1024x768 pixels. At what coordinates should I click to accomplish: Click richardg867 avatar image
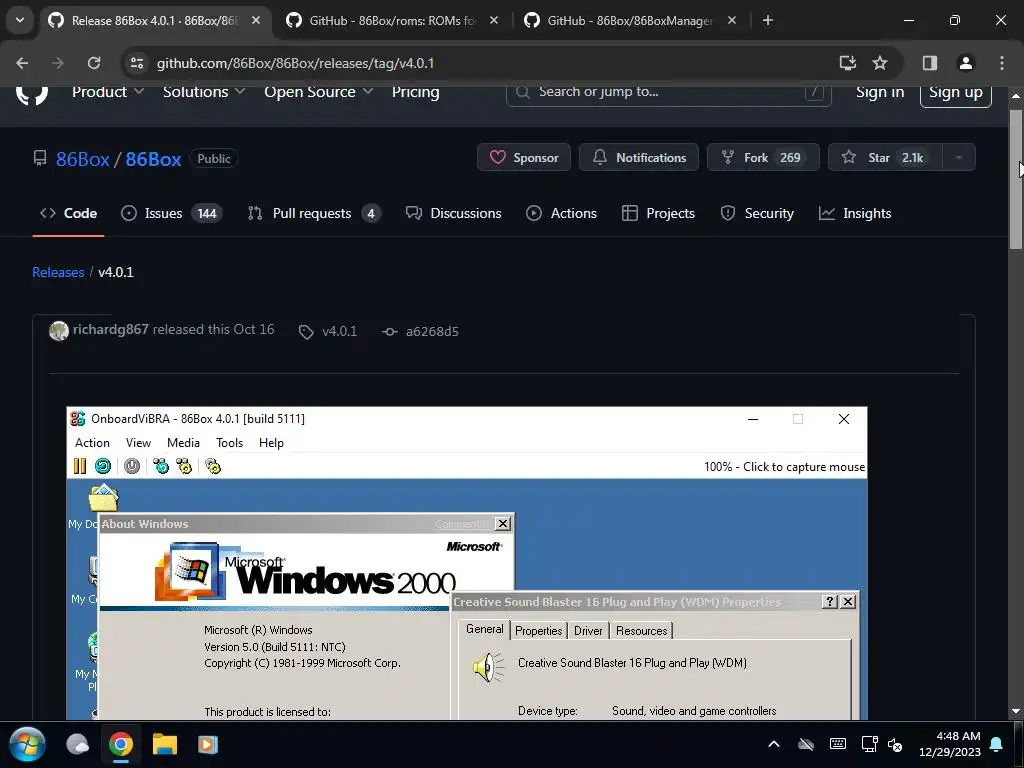[x=59, y=331]
